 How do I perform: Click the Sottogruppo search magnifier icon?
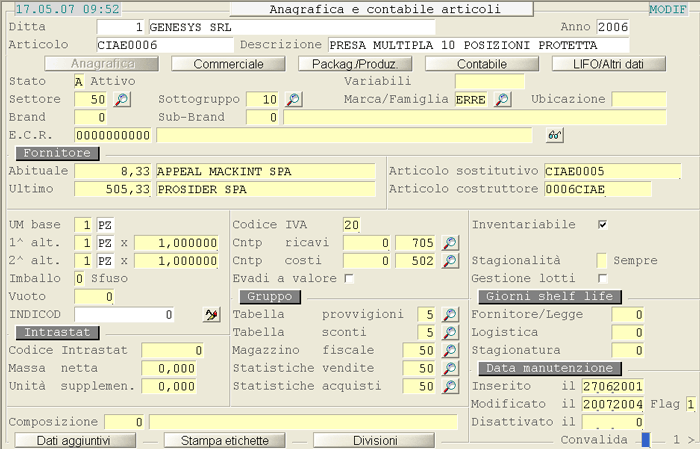tap(293, 99)
